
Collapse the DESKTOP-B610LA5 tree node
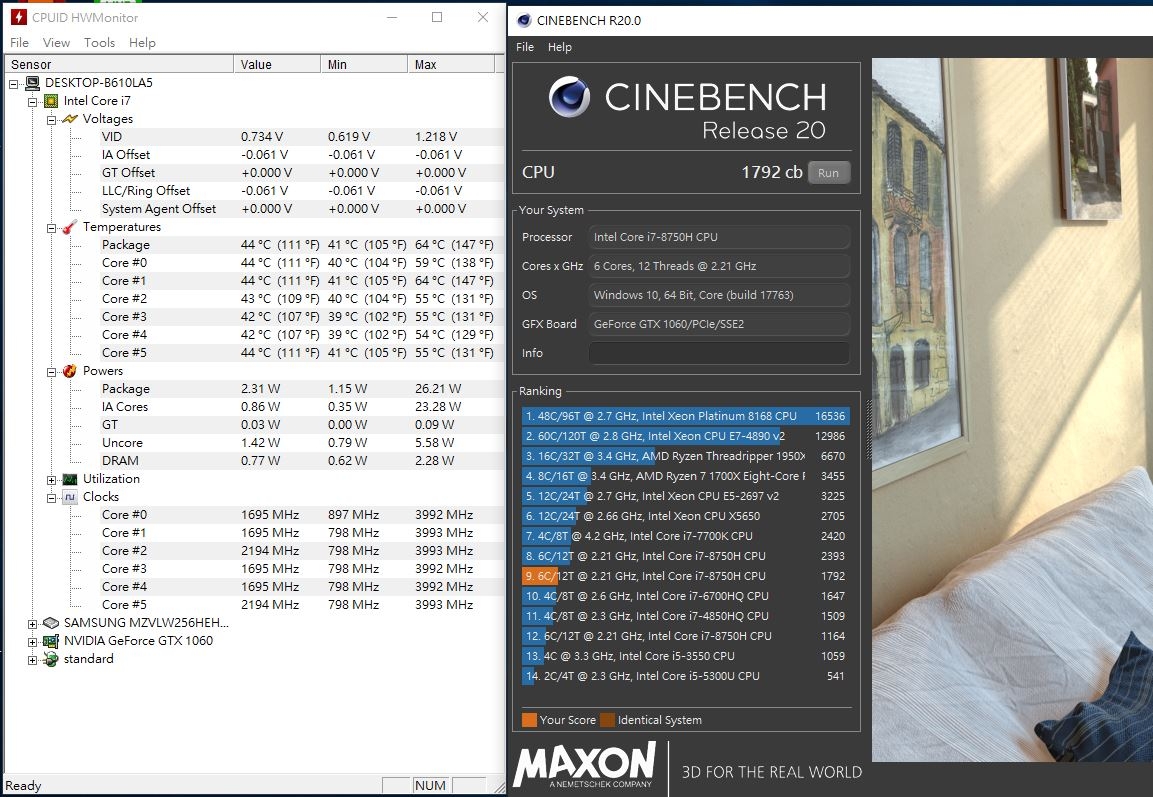13,84
